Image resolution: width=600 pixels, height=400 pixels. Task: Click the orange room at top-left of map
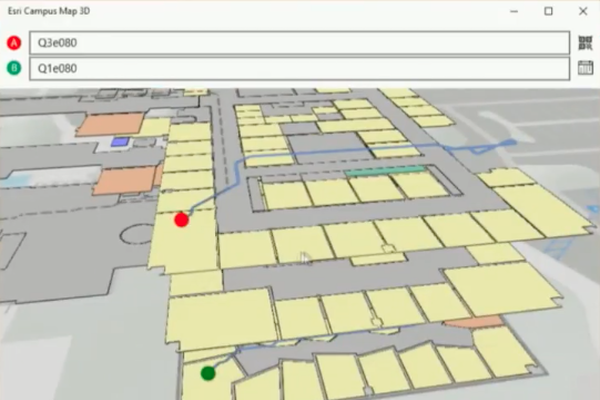pos(106,124)
